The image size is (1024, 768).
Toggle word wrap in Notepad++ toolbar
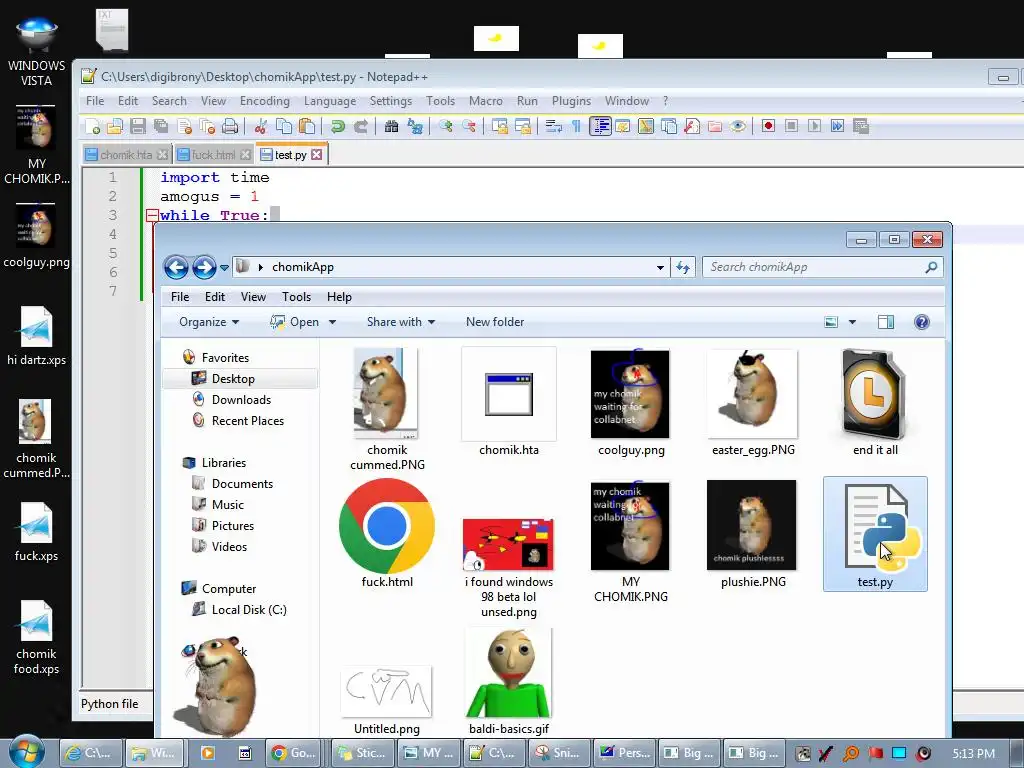click(x=554, y=126)
